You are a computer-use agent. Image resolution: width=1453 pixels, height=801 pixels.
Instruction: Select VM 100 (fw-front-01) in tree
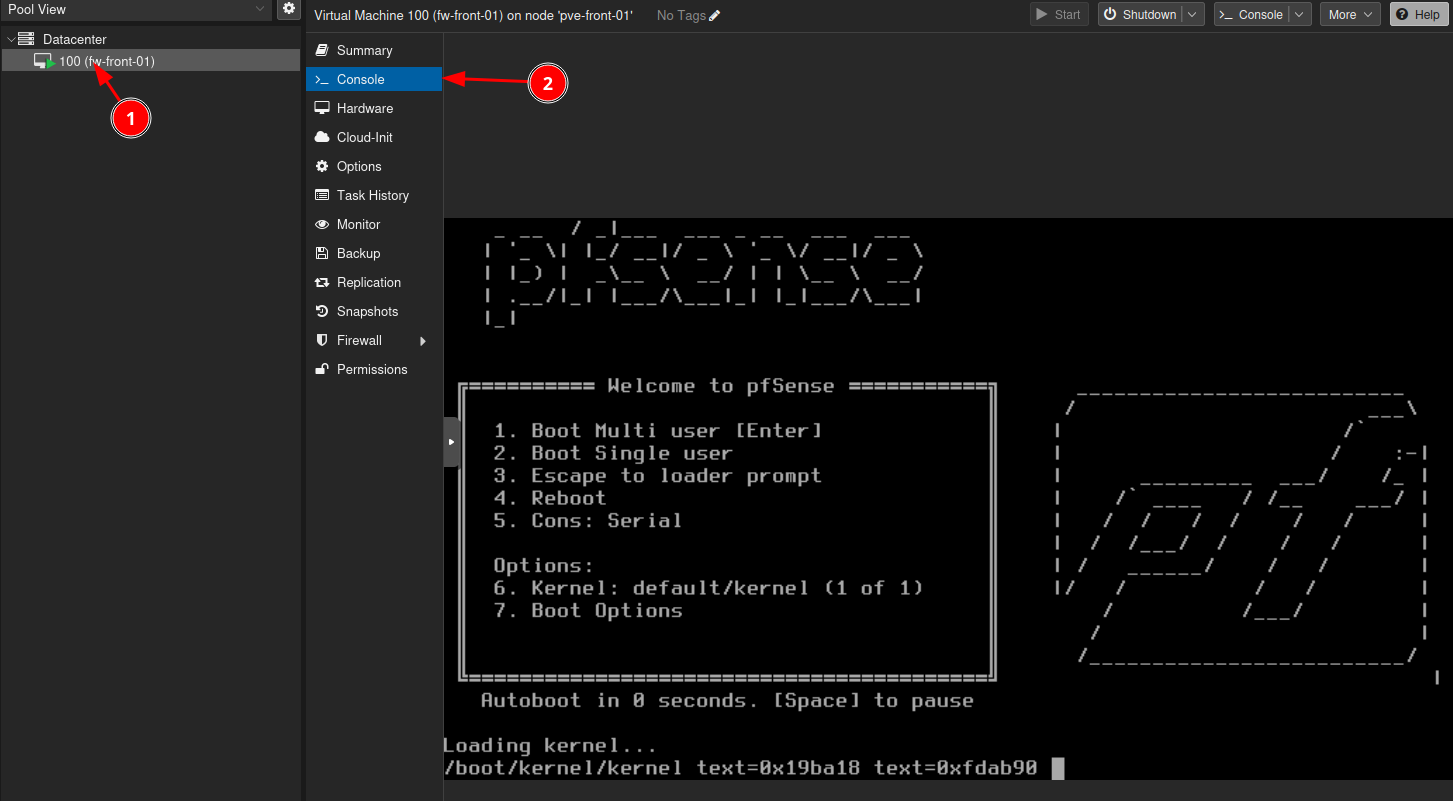click(x=106, y=61)
